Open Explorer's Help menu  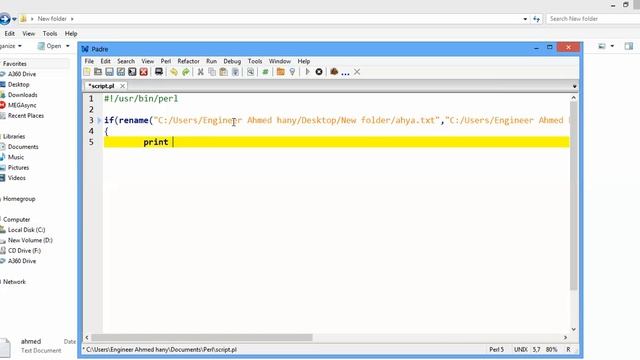(71, 33)
